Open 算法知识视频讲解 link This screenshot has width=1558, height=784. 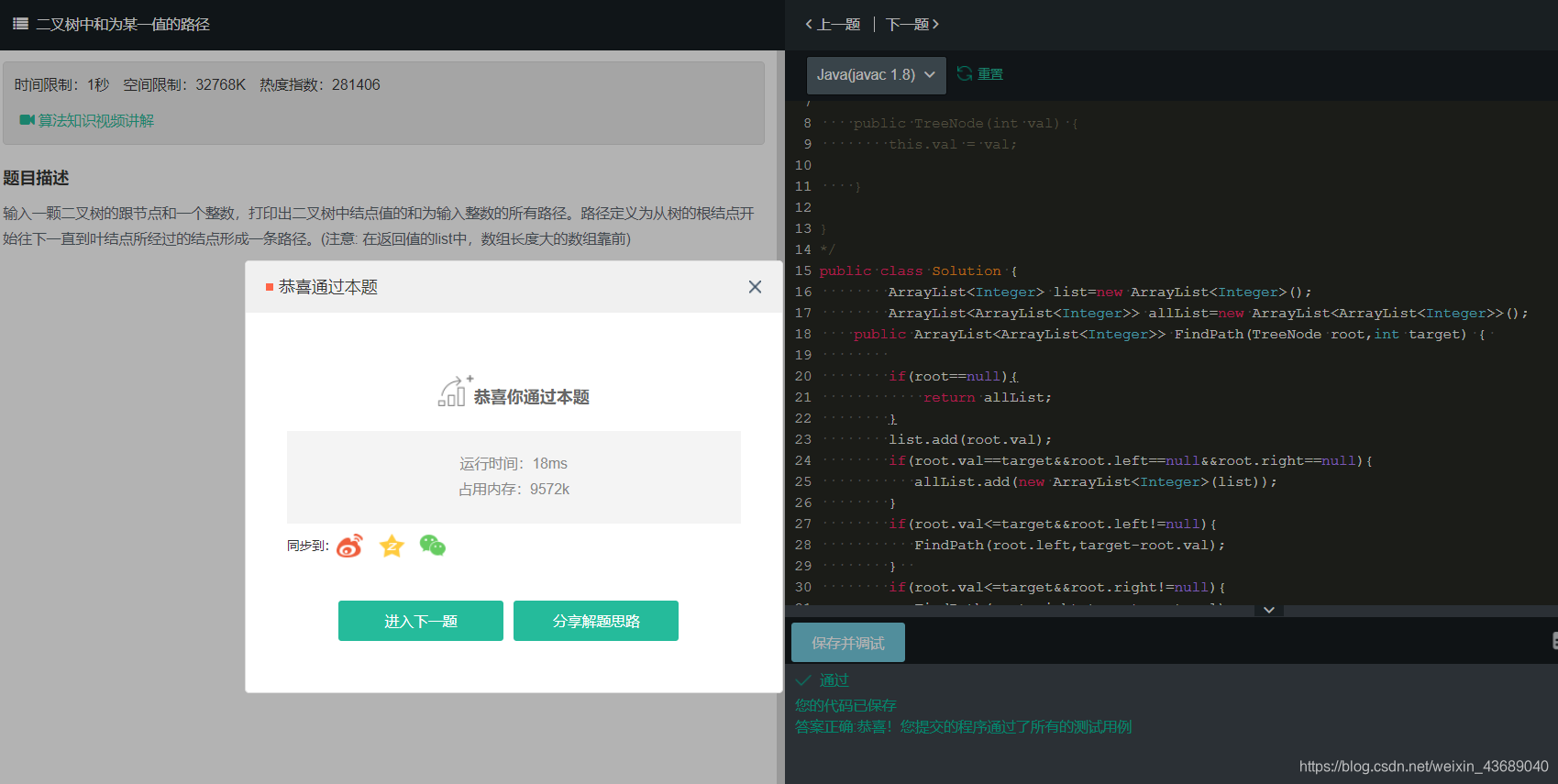95,120
